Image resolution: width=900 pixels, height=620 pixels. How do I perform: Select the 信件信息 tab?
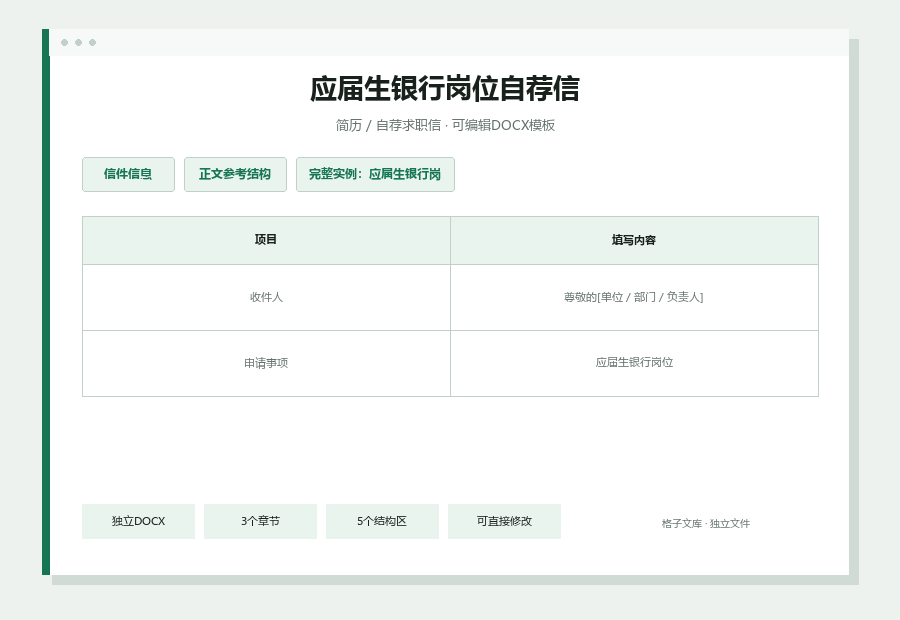[x=128, y=175]
